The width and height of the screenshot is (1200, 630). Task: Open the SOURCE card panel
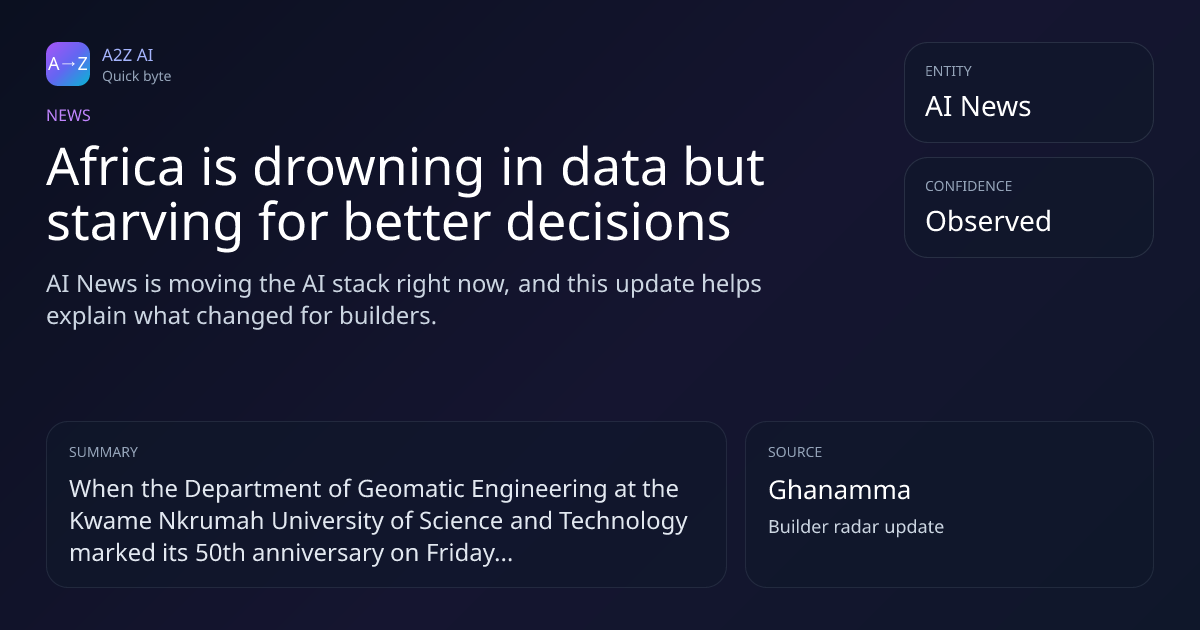949,504
